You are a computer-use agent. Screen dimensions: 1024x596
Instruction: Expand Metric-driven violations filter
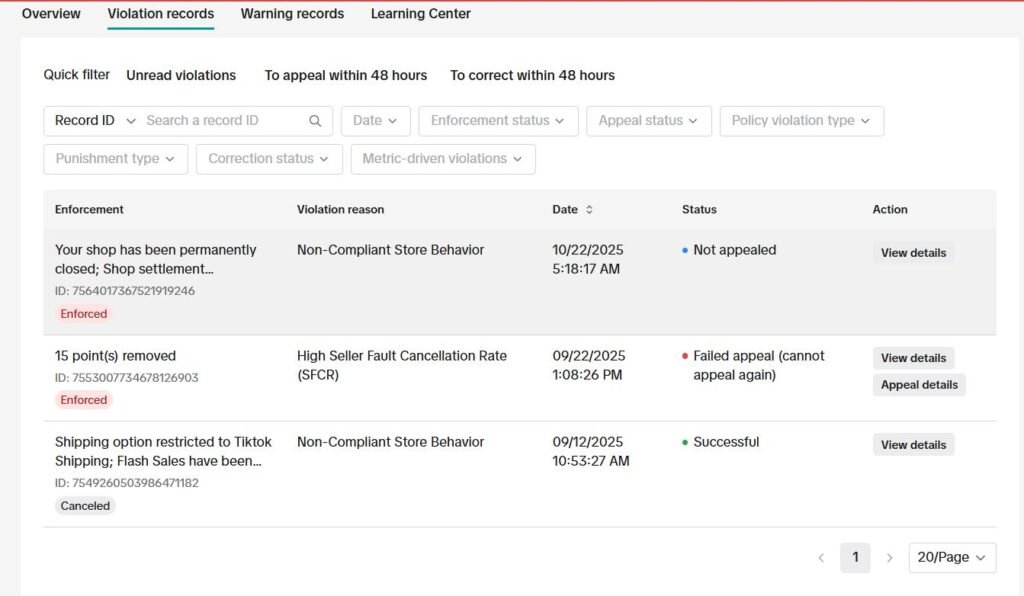coord(442,159)
